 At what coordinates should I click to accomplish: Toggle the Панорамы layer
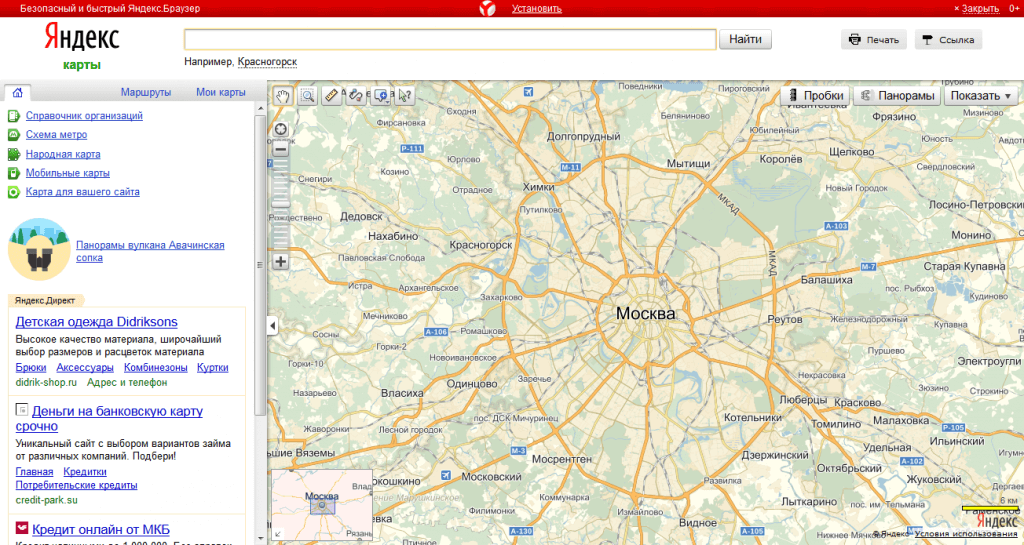point(897,96)
